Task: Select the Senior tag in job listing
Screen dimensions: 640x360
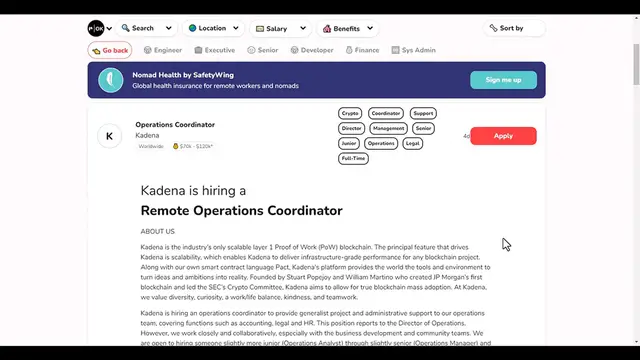Action: (423, 129)
